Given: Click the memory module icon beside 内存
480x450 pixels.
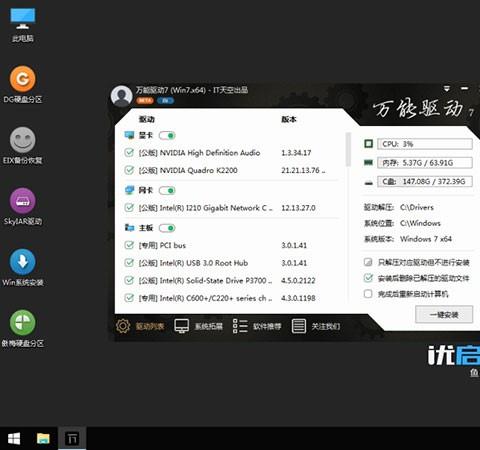Looking at the screenshot, I should pyautogui.click(x=368, y=163).
